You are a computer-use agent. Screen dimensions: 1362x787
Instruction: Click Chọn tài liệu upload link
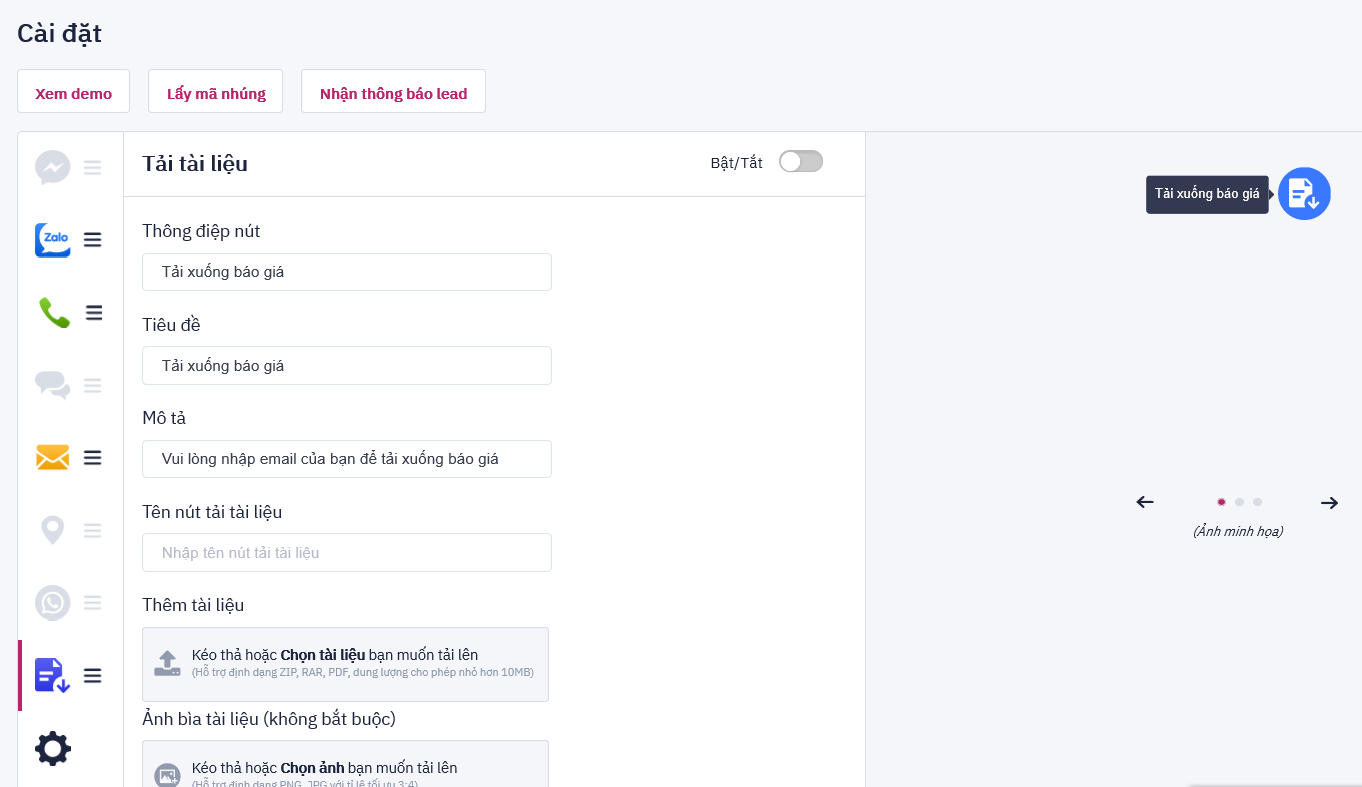click(322, 655)
